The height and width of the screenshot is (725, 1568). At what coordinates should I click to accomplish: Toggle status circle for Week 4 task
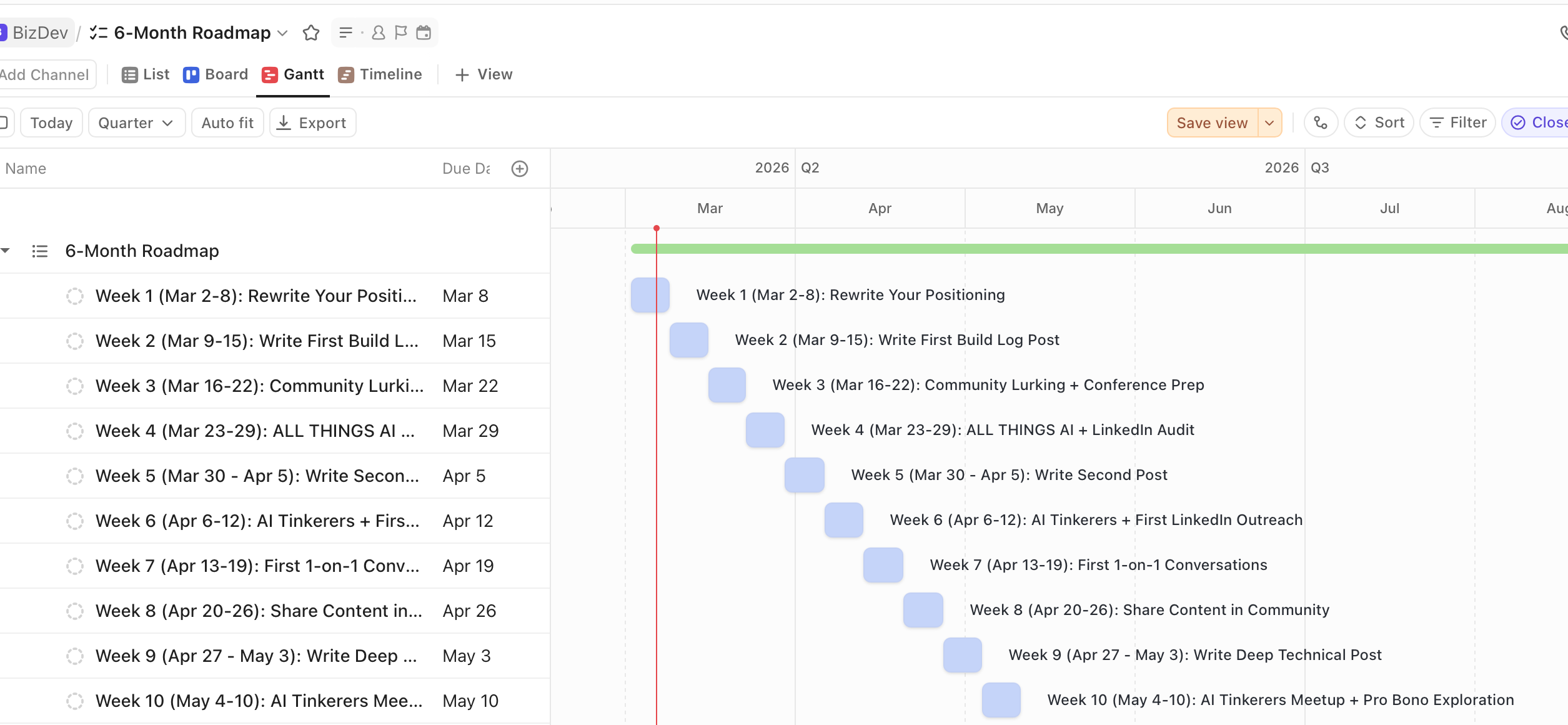tap(75, 431)
